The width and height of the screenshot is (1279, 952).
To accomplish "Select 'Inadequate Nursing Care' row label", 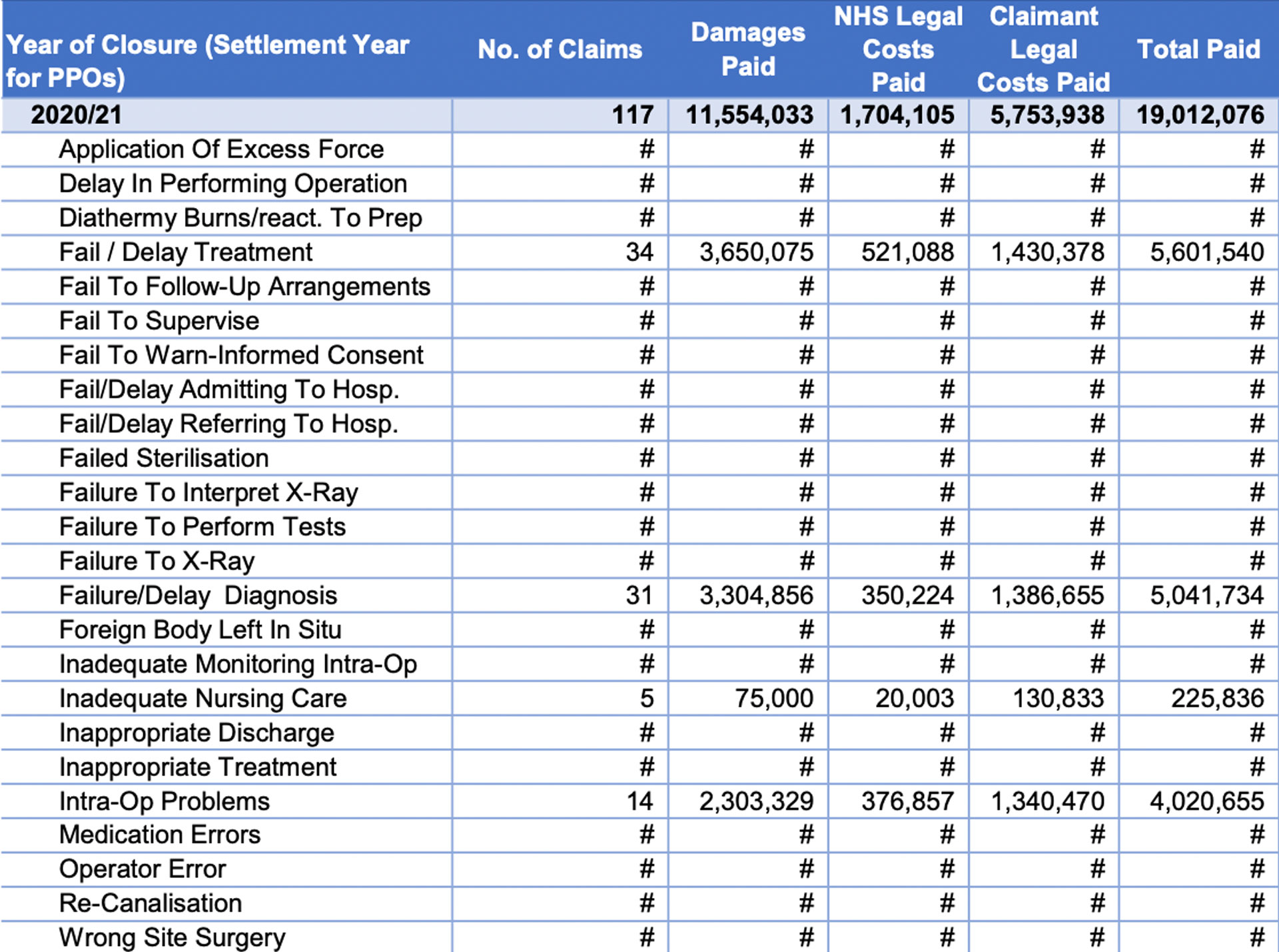I will click(x=203, y=698).
